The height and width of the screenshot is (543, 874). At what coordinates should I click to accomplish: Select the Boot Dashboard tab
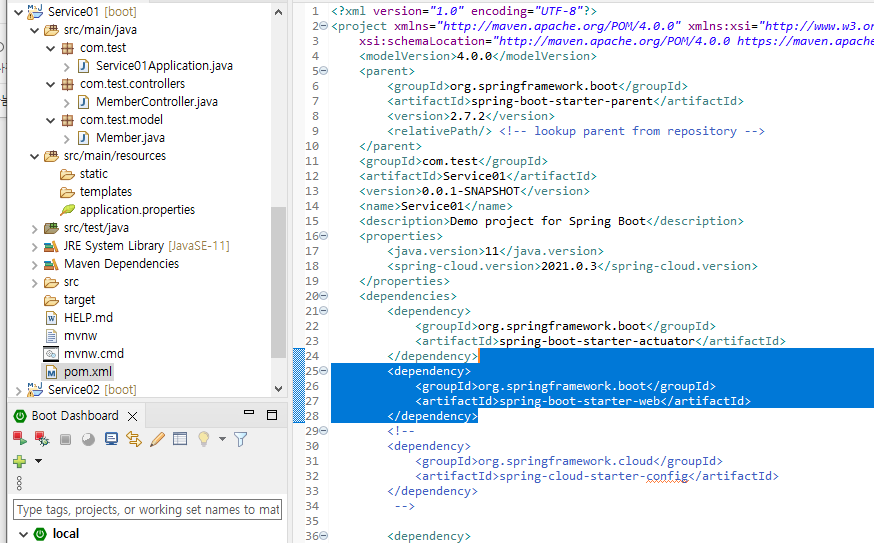coord(75,416)
